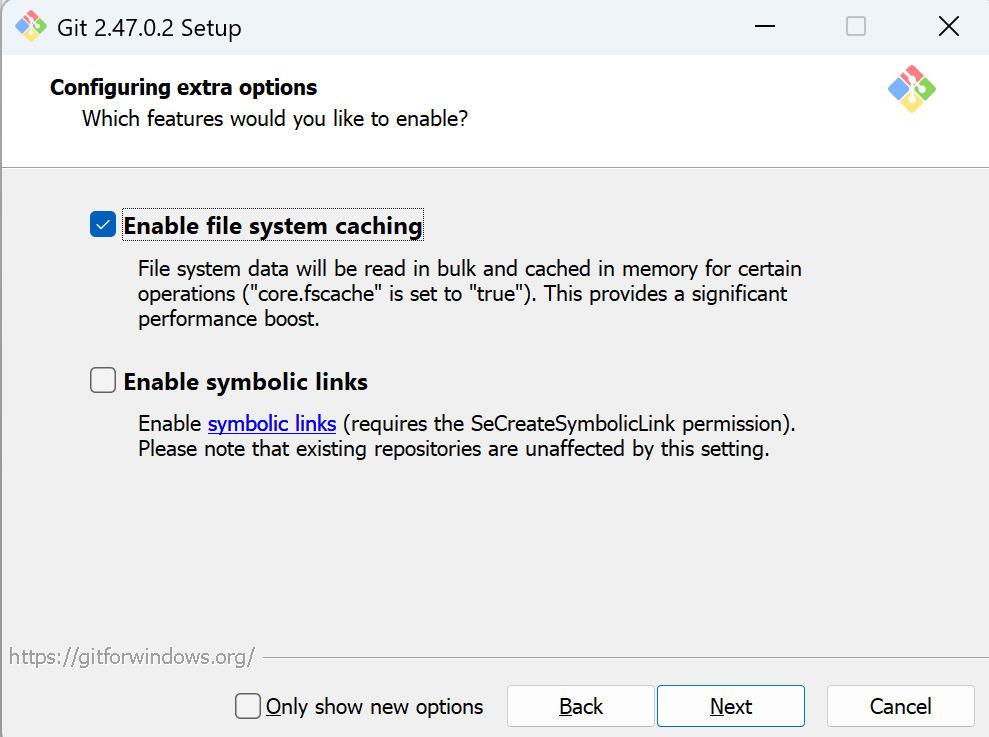Open the blue symbolic links hyperlink

[272, 423]
